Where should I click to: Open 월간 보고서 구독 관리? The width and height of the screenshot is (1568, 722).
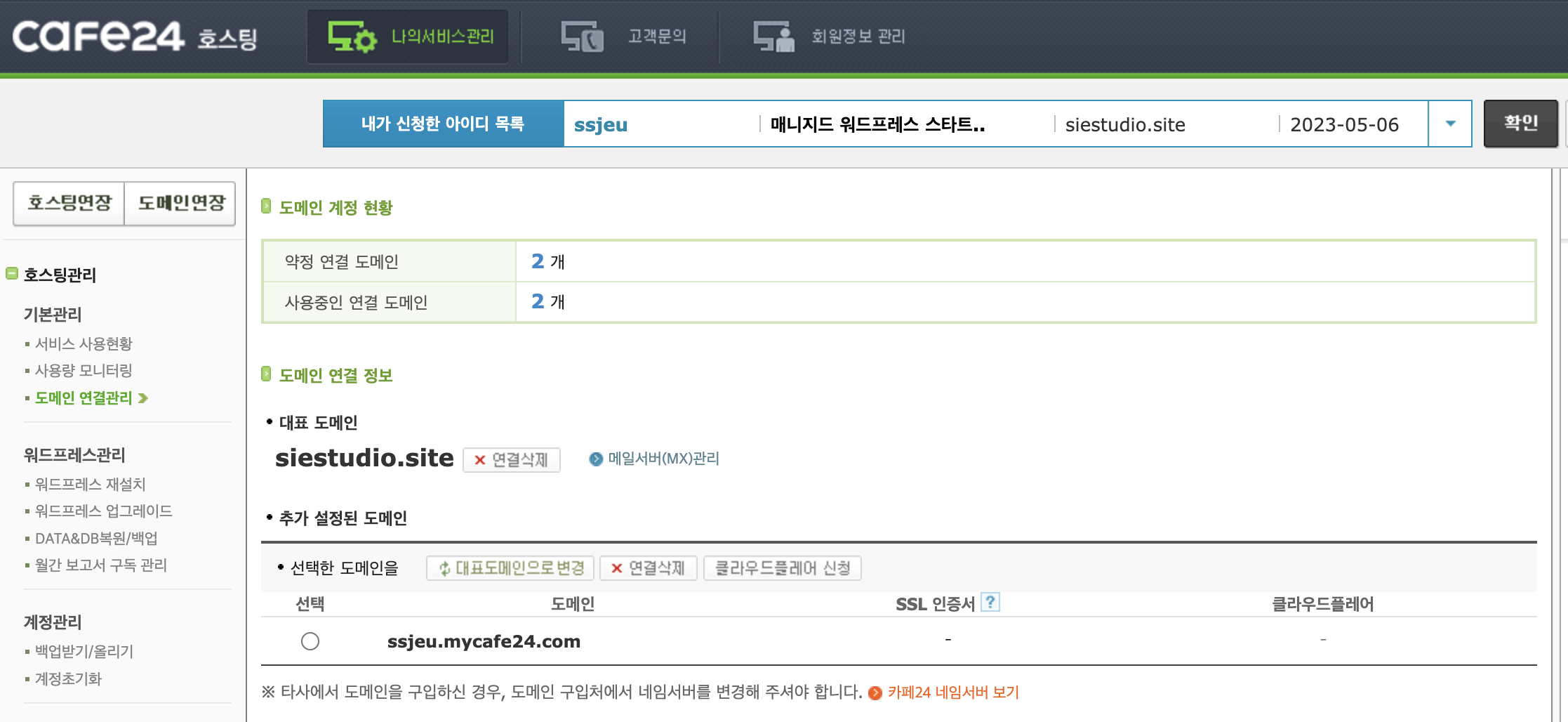pos(101,565)
